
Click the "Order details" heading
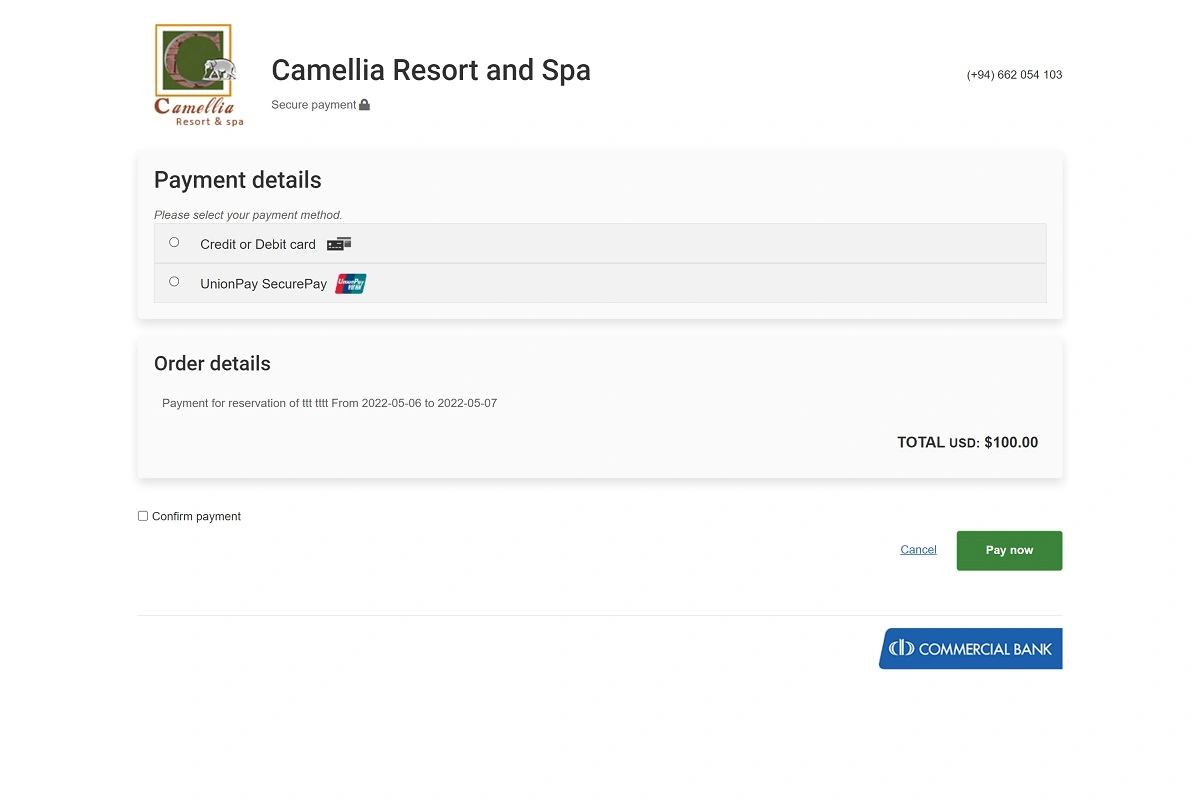click(212, 364)
